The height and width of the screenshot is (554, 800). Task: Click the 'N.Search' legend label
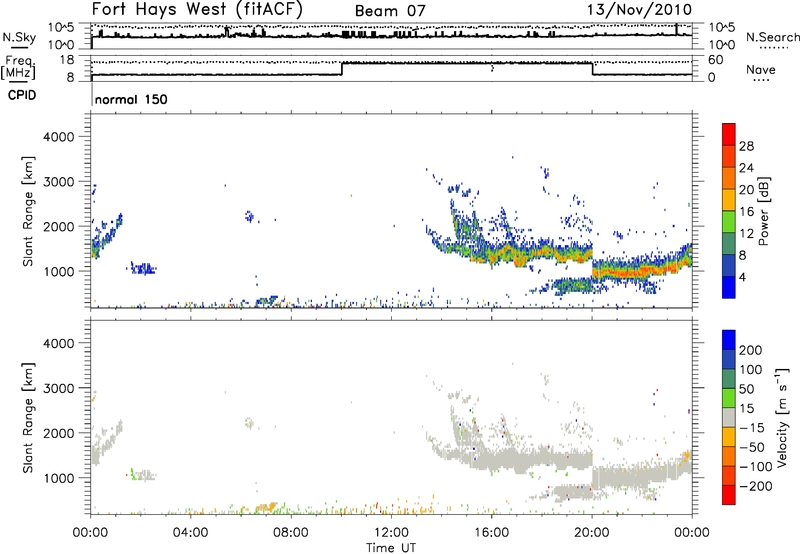(772, 37)
